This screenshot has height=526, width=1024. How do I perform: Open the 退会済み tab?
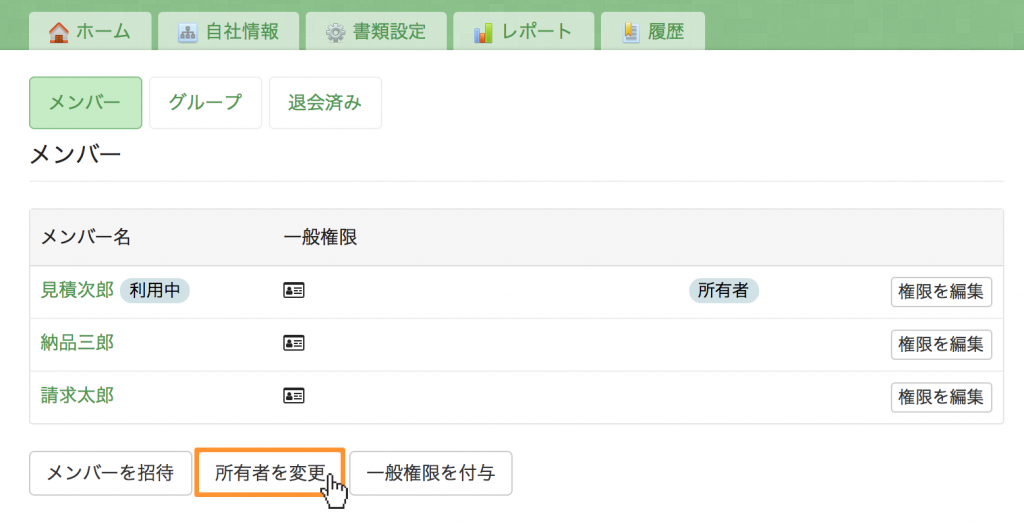[x=325, y=103]
